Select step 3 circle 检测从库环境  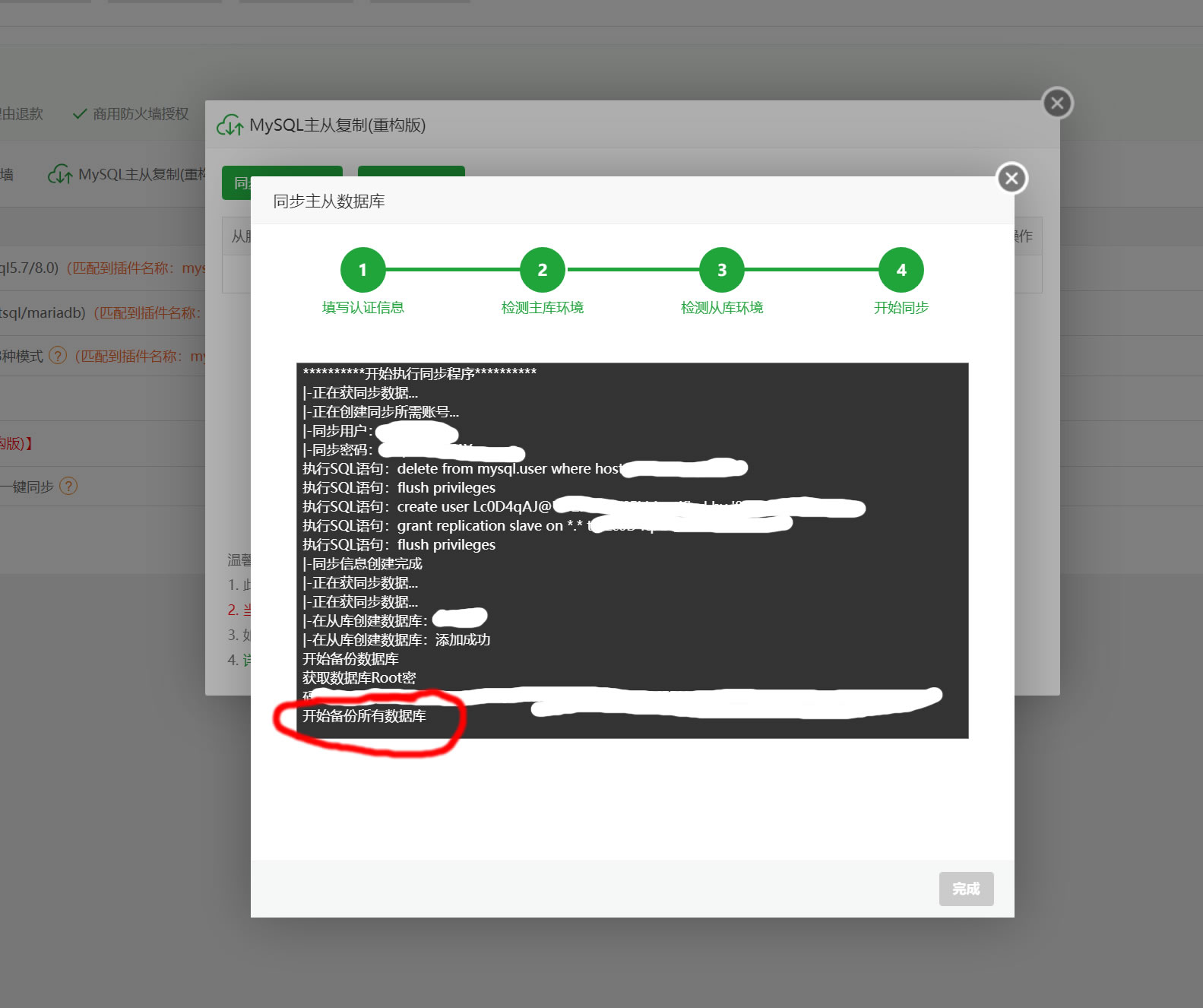(722, 270)
